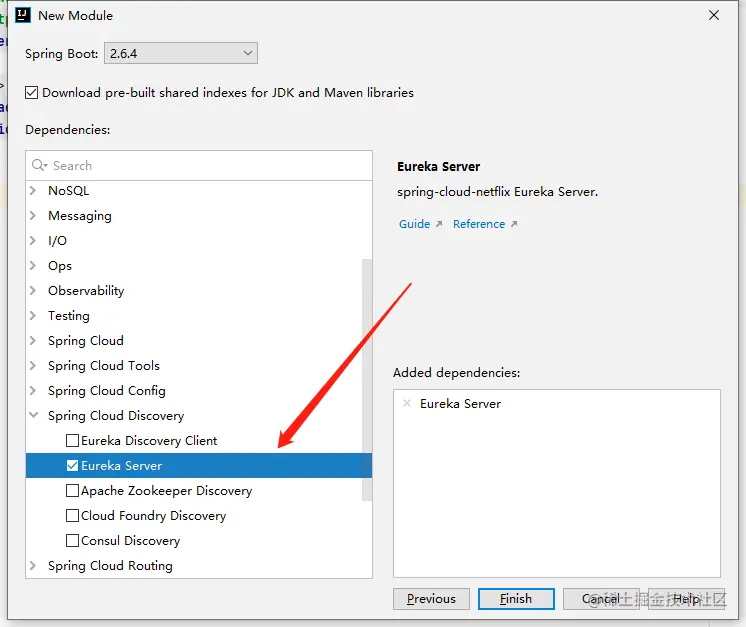Screen dimensions: 746x627
Task: Click the IntelliJ IDEA logo icon in the title bar
Action: click(x=22, y=15)
